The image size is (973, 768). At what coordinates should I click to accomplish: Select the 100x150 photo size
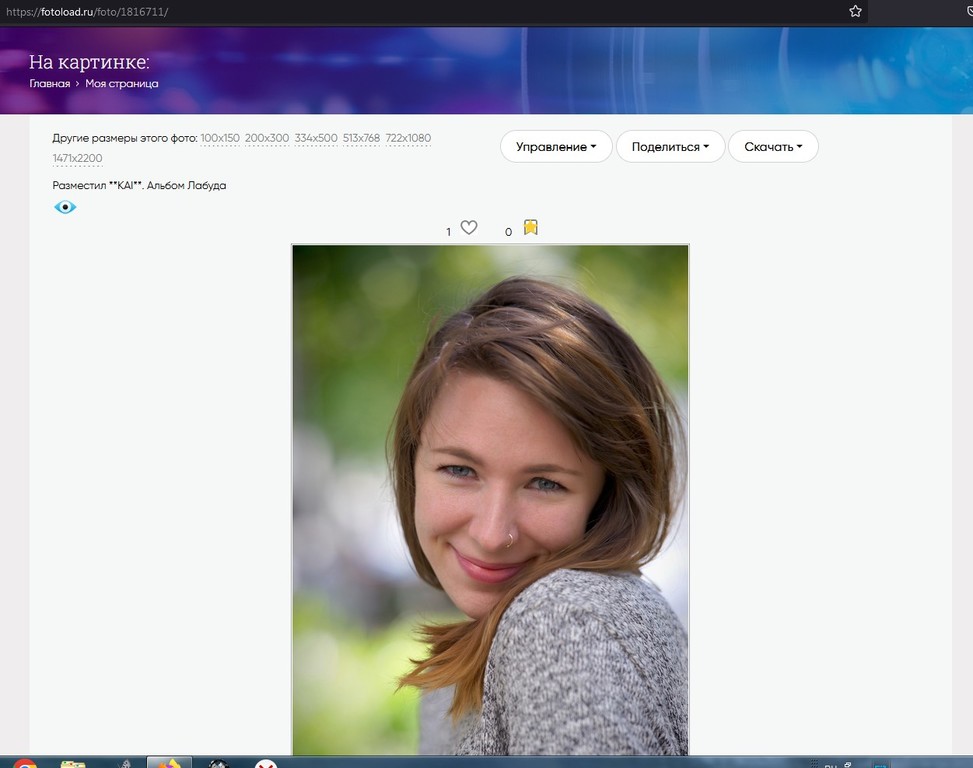pos(220,138)
